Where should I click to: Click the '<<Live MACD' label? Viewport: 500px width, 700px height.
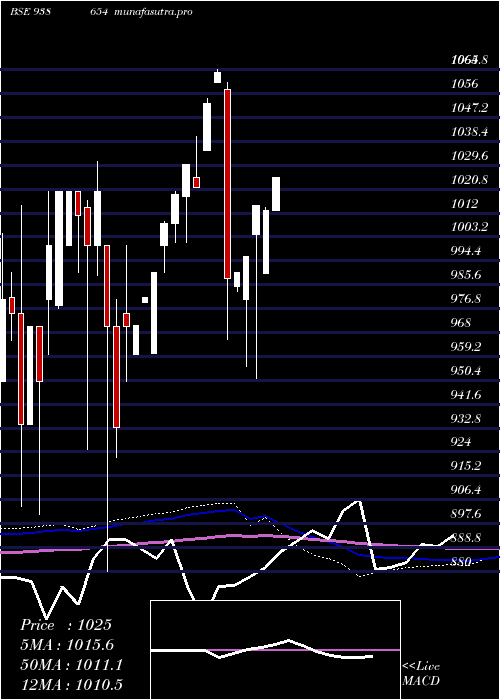(x=421, y=673)
